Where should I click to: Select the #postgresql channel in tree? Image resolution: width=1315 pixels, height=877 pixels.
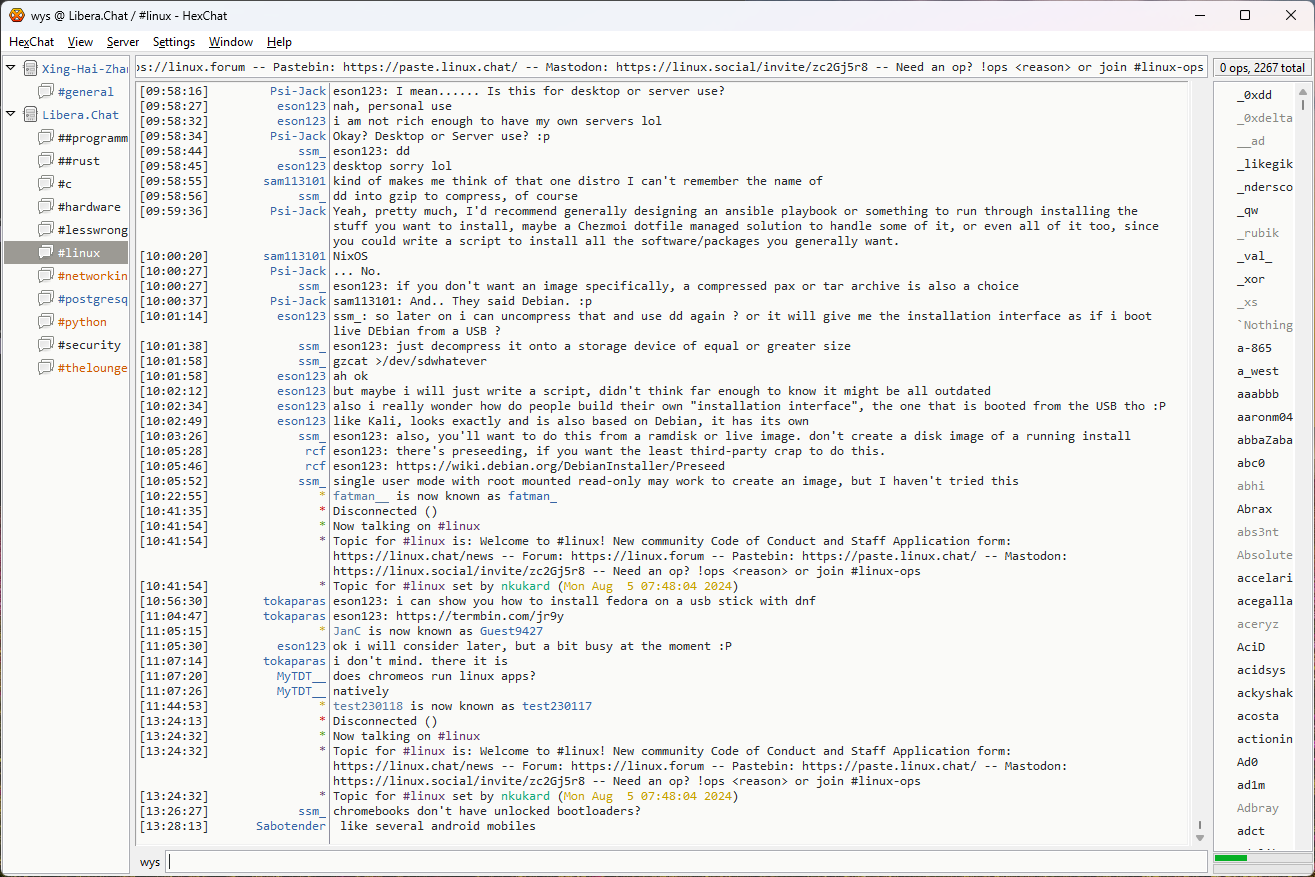[x=92, y=299]
